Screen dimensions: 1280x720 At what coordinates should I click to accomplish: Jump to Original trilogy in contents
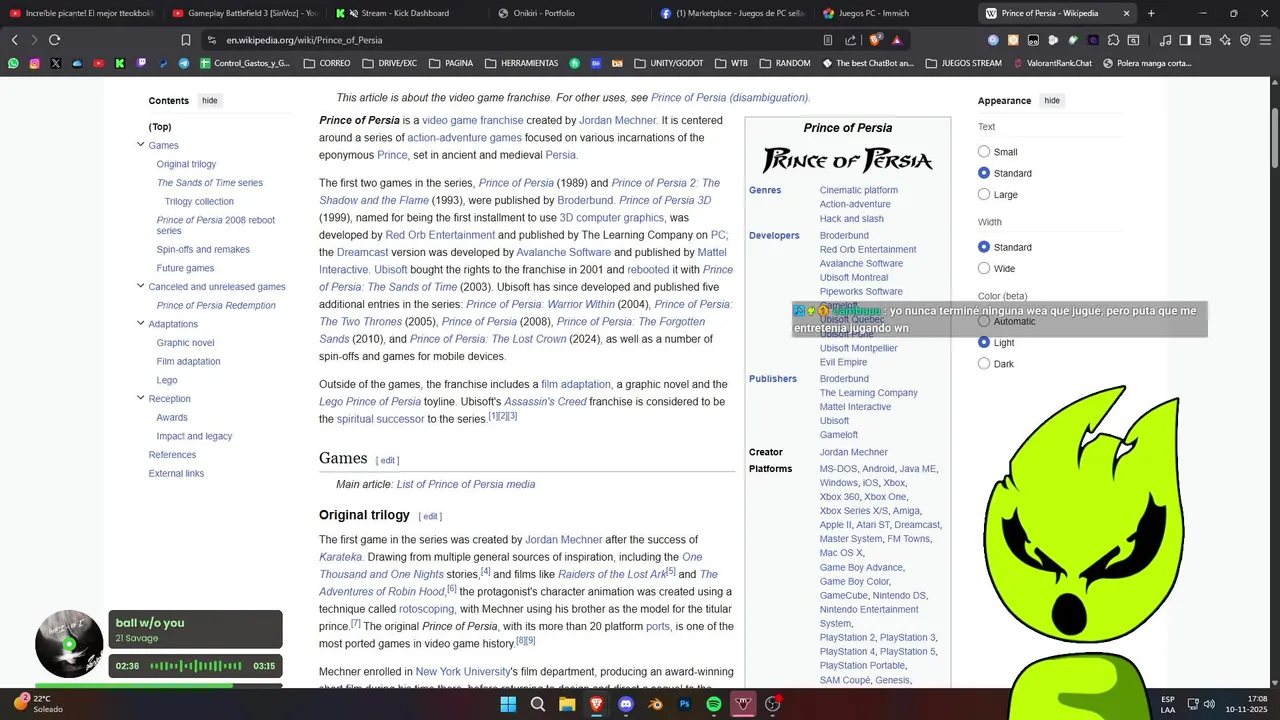(186, 164)
